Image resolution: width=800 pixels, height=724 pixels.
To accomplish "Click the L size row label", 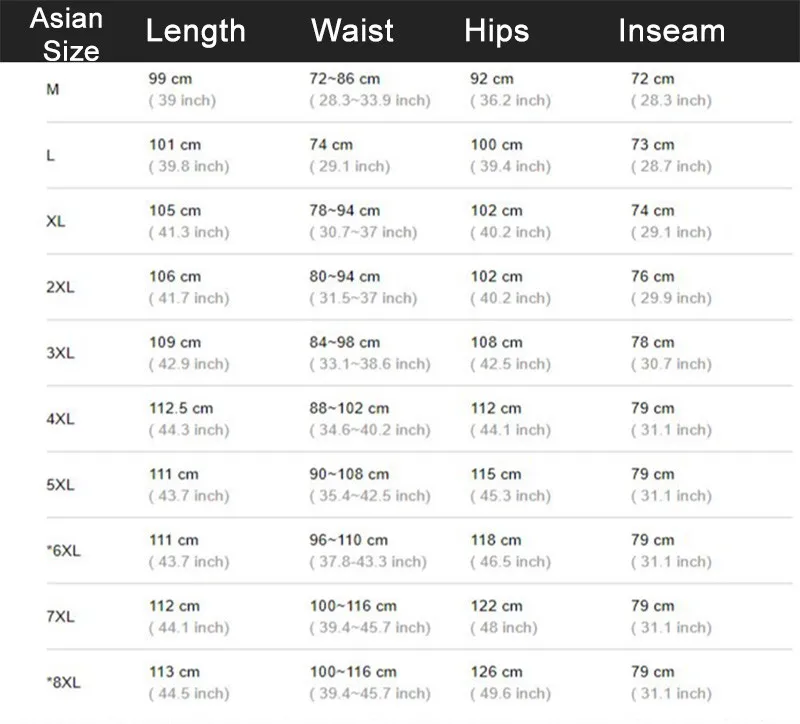I will (50, 156).
